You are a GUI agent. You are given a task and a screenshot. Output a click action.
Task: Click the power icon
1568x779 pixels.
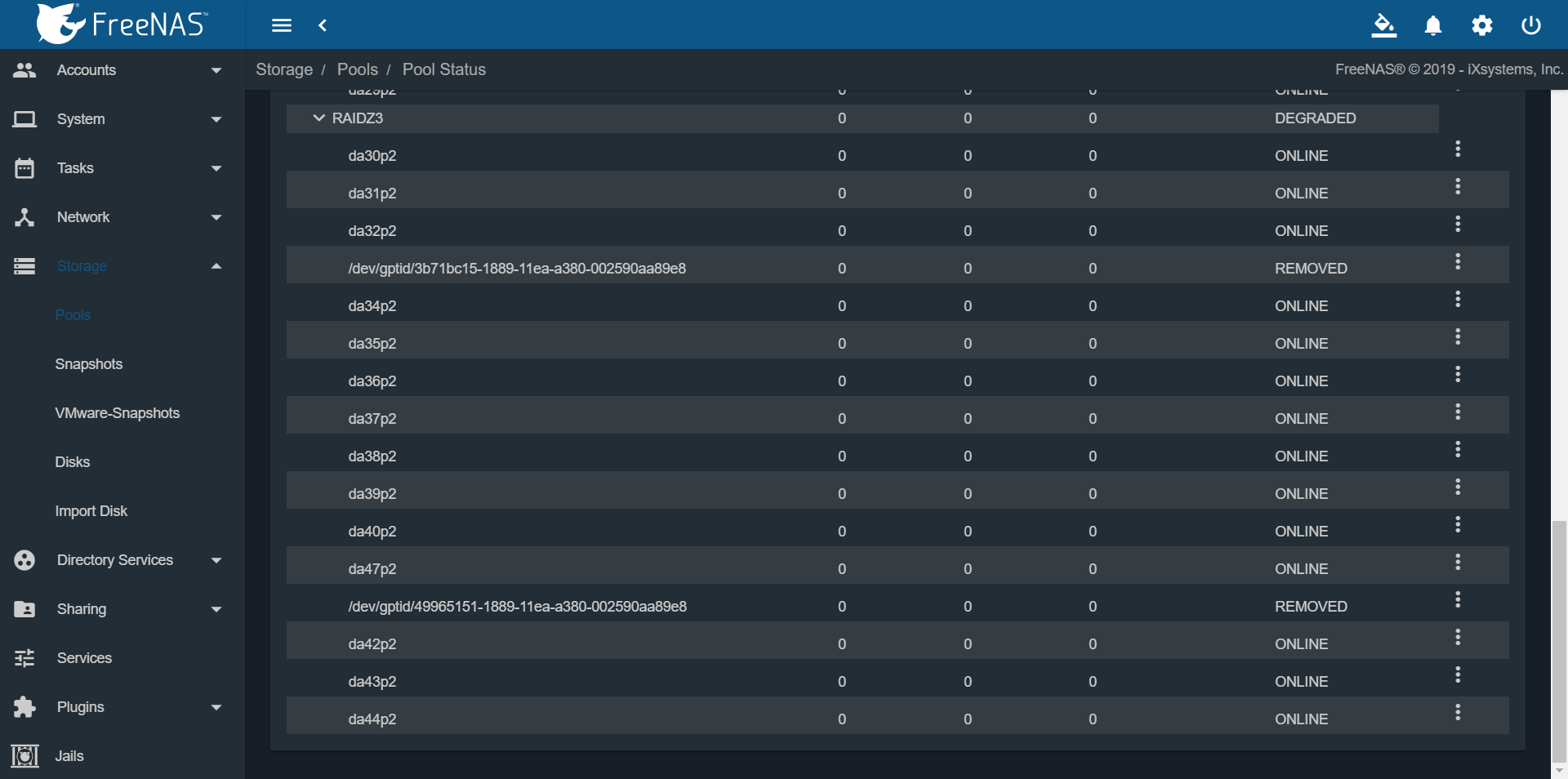click(1531, 25)
